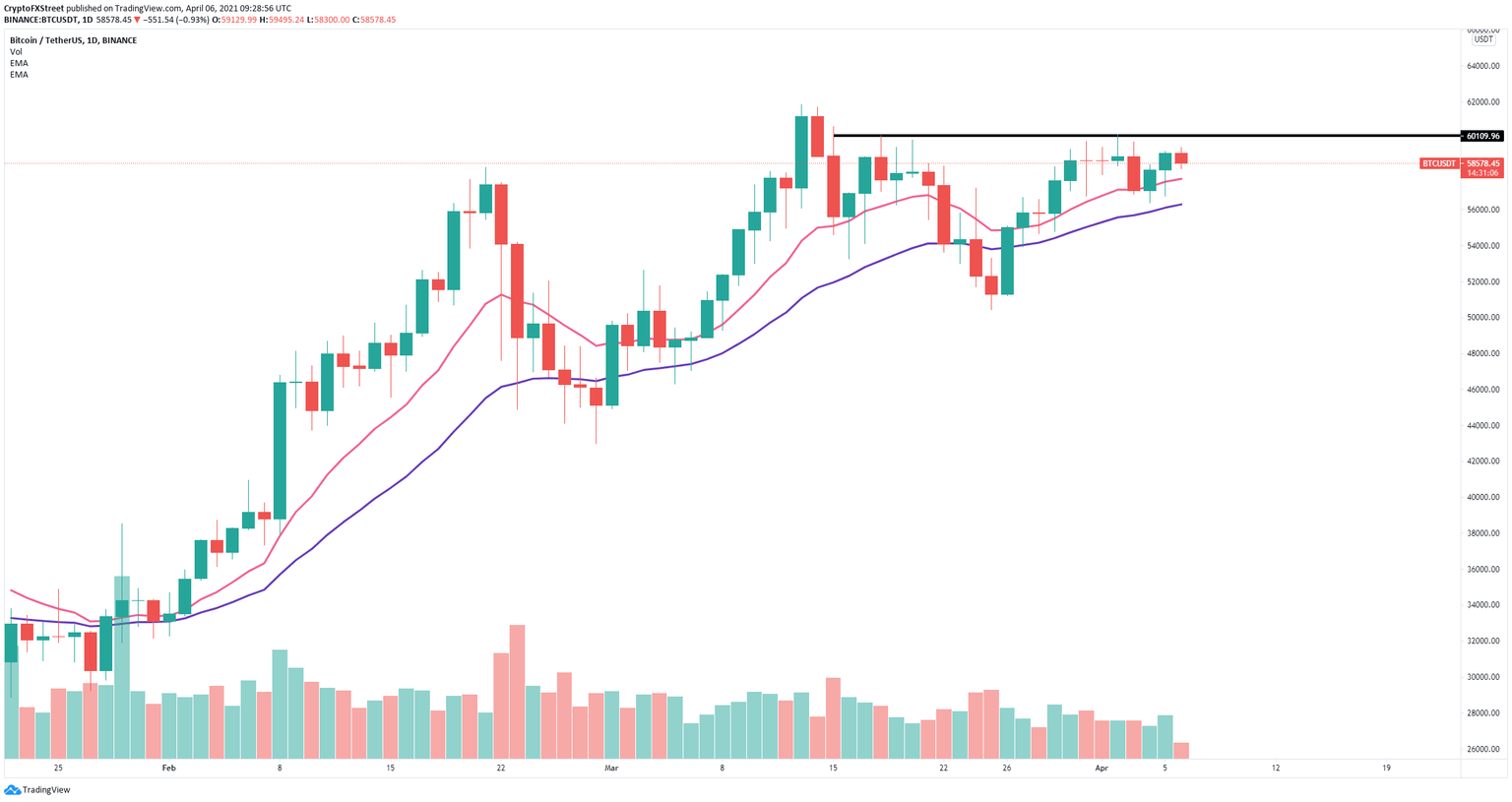This screenshot has height=802, width=1512.
Task: Select the second EMA indicator label
Action: tap(19, 75)
